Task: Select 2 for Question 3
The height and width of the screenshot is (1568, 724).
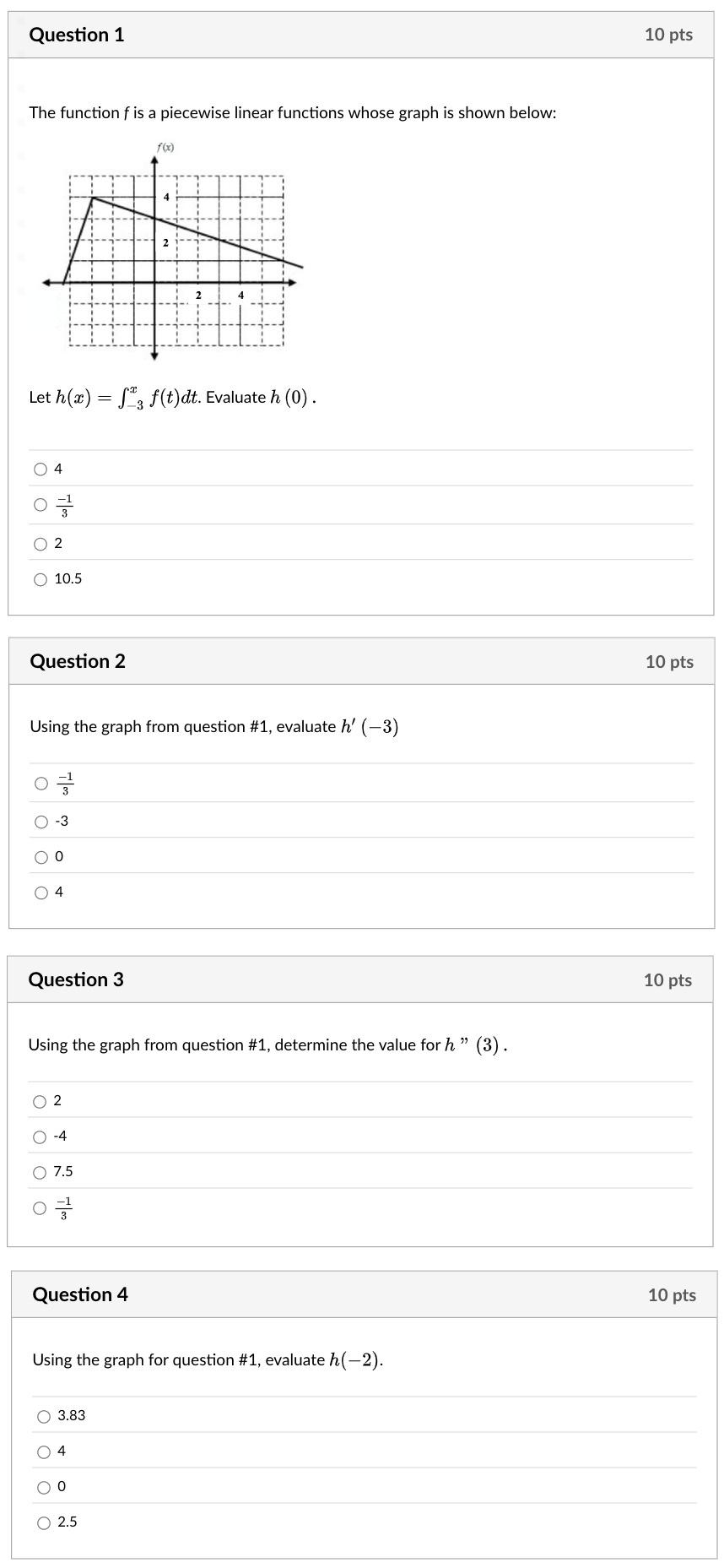Action: click(x=40, y=1100)
